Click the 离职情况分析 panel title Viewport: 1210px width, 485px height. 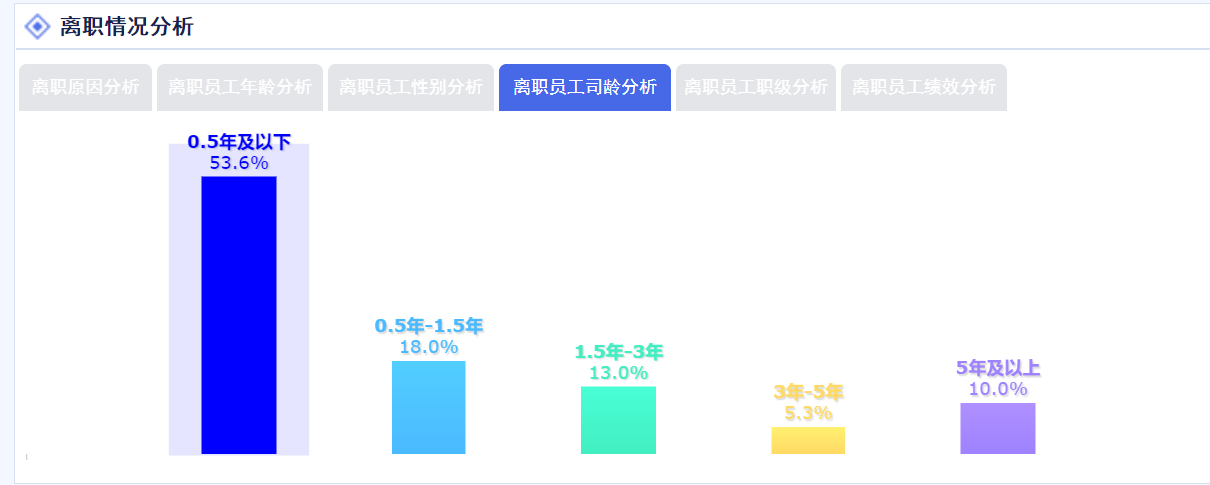[126, 27]
